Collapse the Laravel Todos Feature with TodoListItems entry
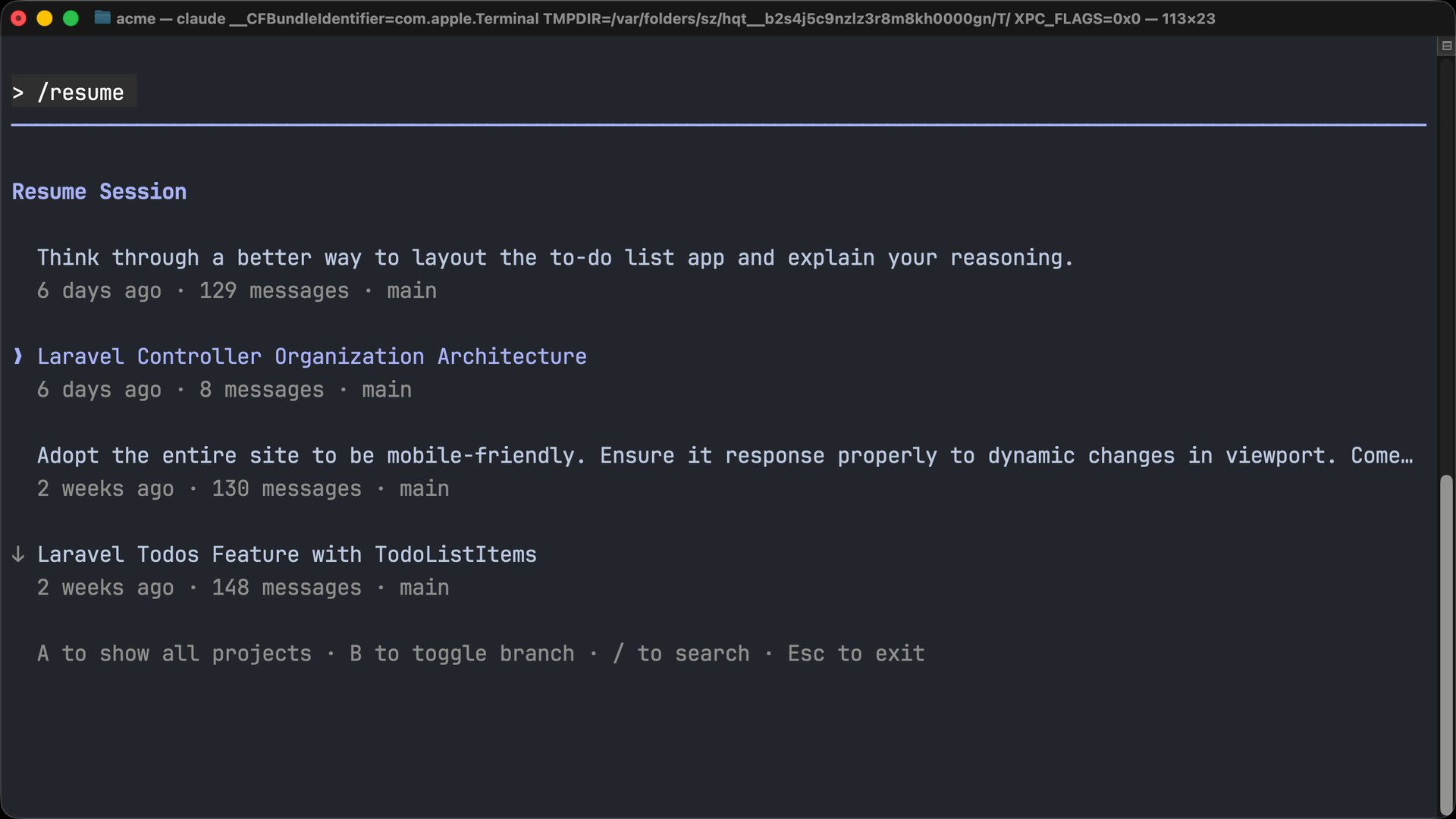This screenshot has width=1456, height=819. [x=287, y=554]
